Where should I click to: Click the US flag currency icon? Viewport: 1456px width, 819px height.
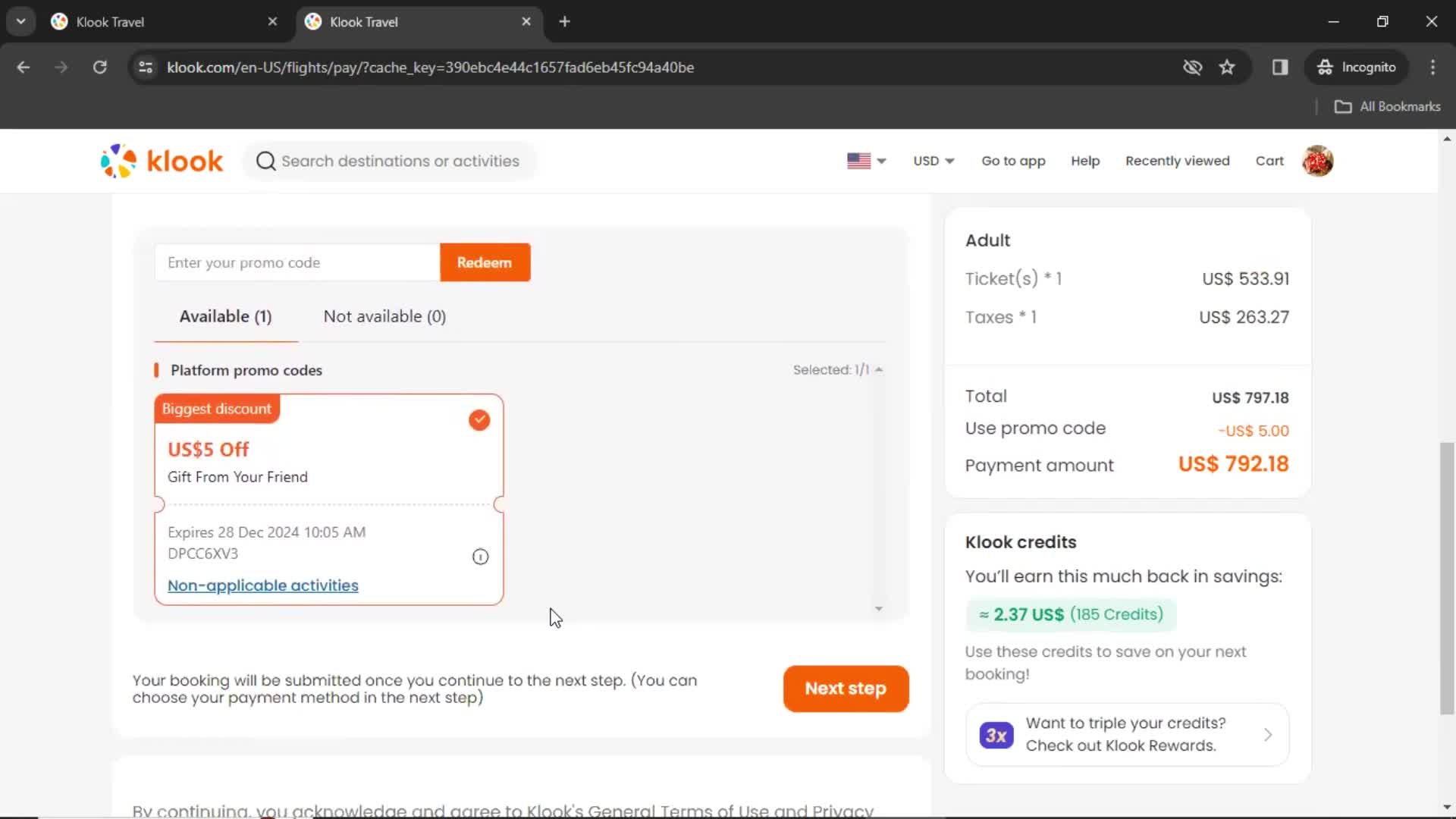pyautogui.click(x=857, y=160)
